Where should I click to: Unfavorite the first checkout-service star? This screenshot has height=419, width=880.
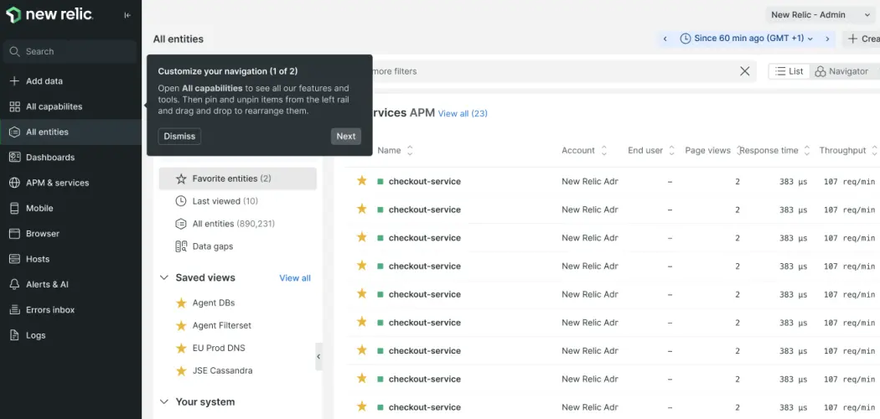click(362, 182)
